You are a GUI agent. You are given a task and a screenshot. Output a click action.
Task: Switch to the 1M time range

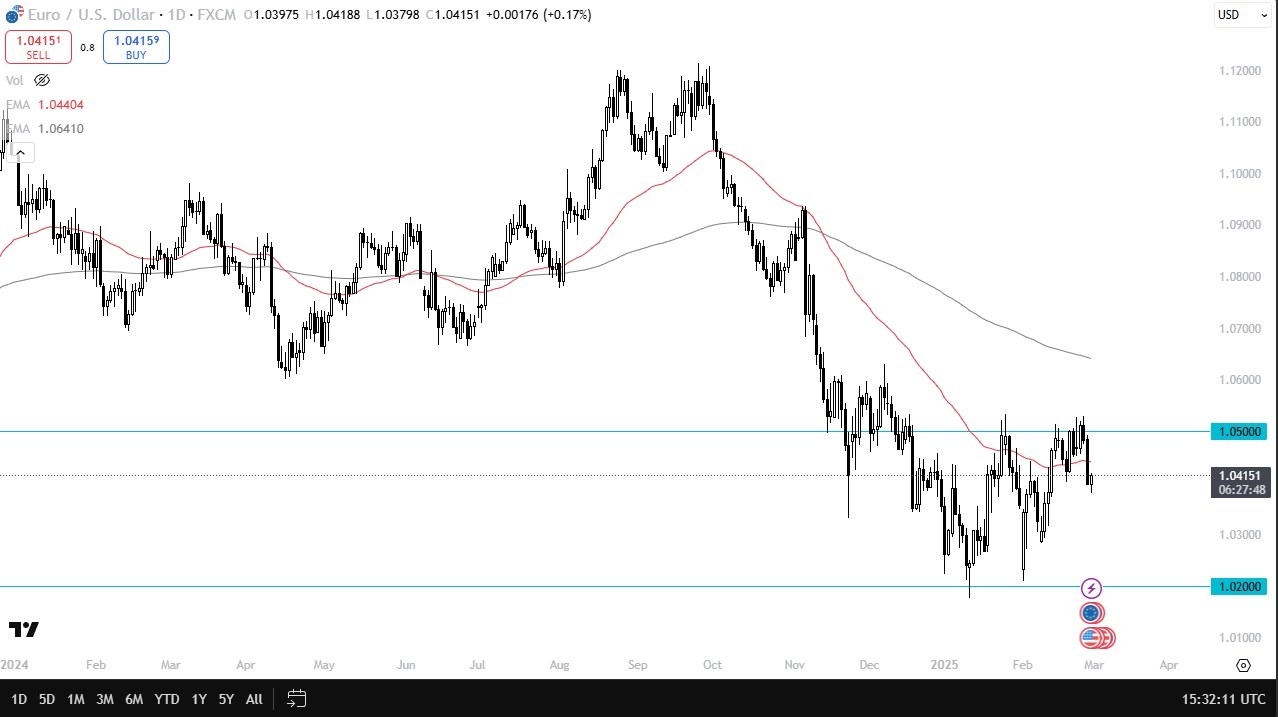click(x=75, y=699)
